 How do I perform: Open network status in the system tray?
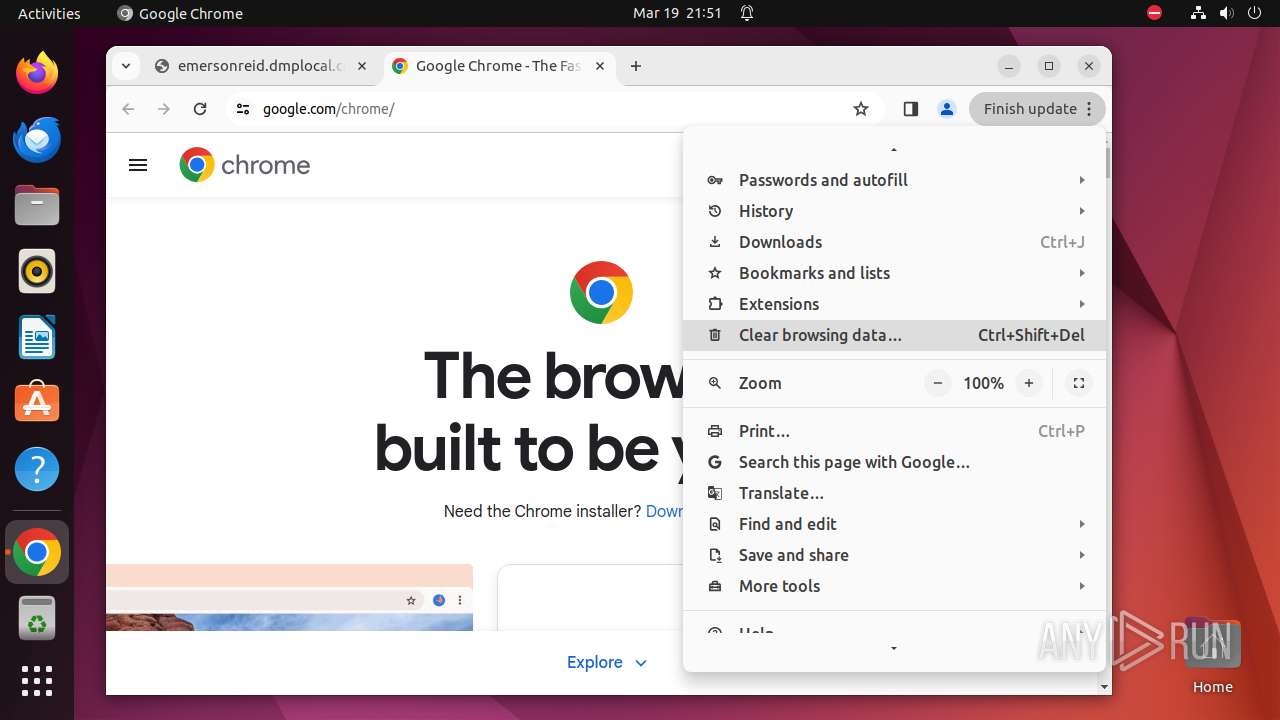pyautogui.click(x=1199, y=13)
